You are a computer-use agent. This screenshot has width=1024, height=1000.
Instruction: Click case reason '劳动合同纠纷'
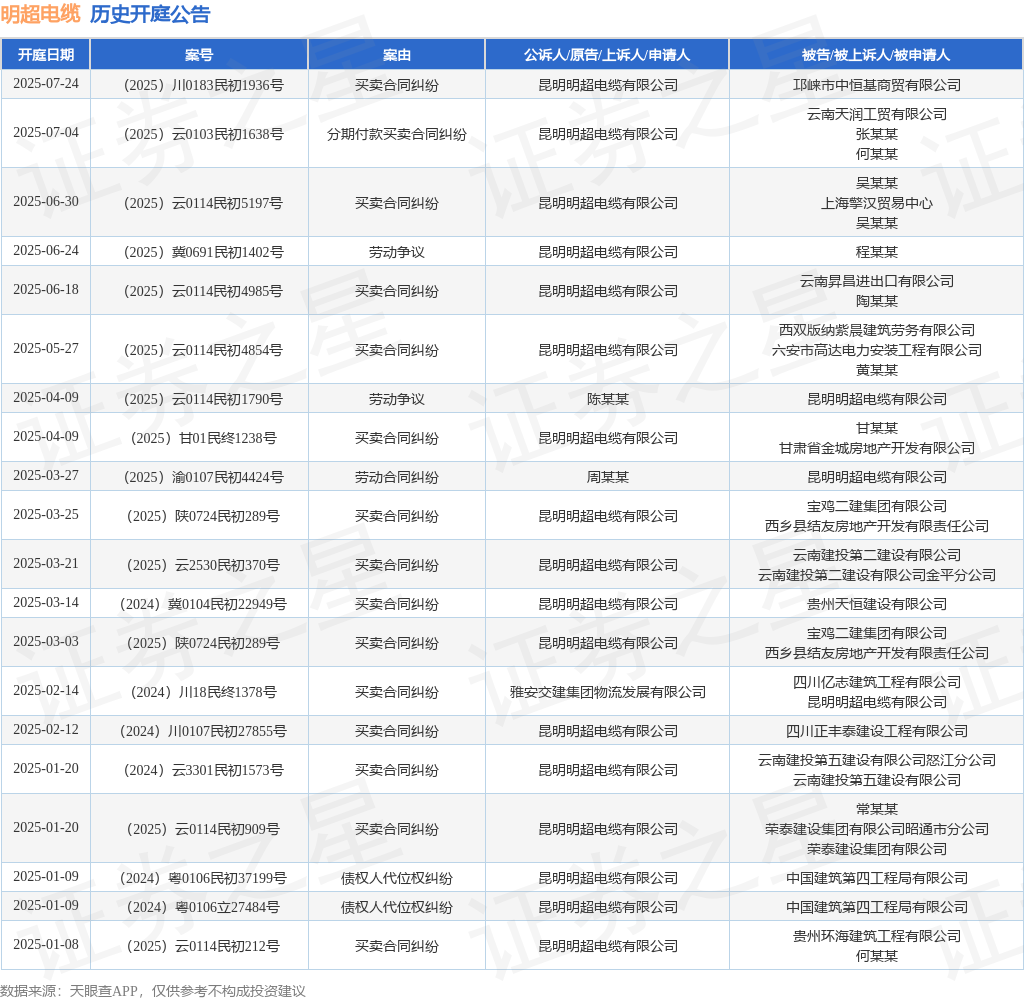(396, 477)
